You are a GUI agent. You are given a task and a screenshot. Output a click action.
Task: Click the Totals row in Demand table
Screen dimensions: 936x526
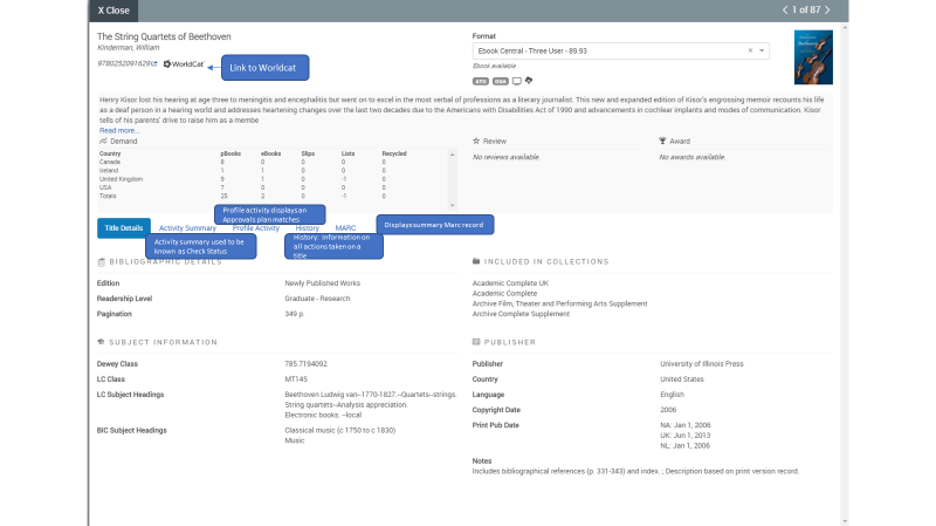(x=272, y=196)
